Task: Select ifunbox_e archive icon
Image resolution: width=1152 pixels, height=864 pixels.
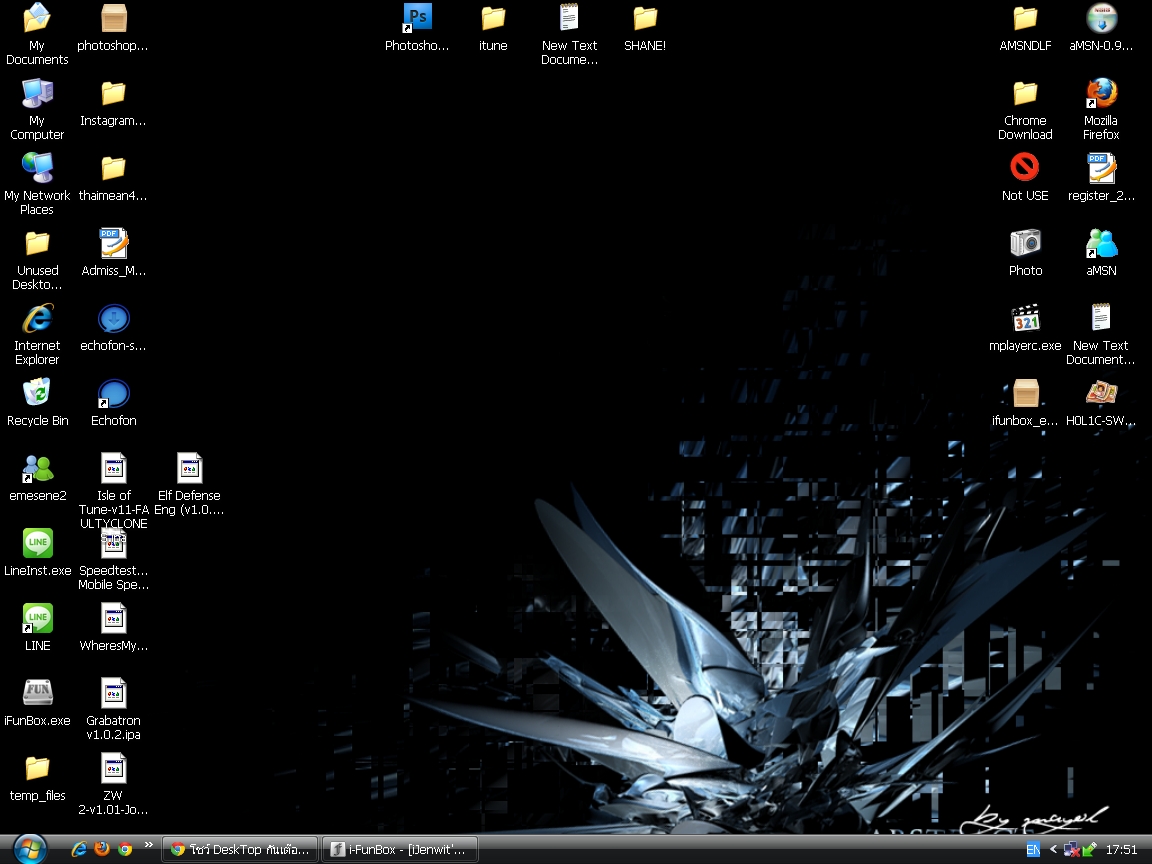Action: pos(1025,393)
